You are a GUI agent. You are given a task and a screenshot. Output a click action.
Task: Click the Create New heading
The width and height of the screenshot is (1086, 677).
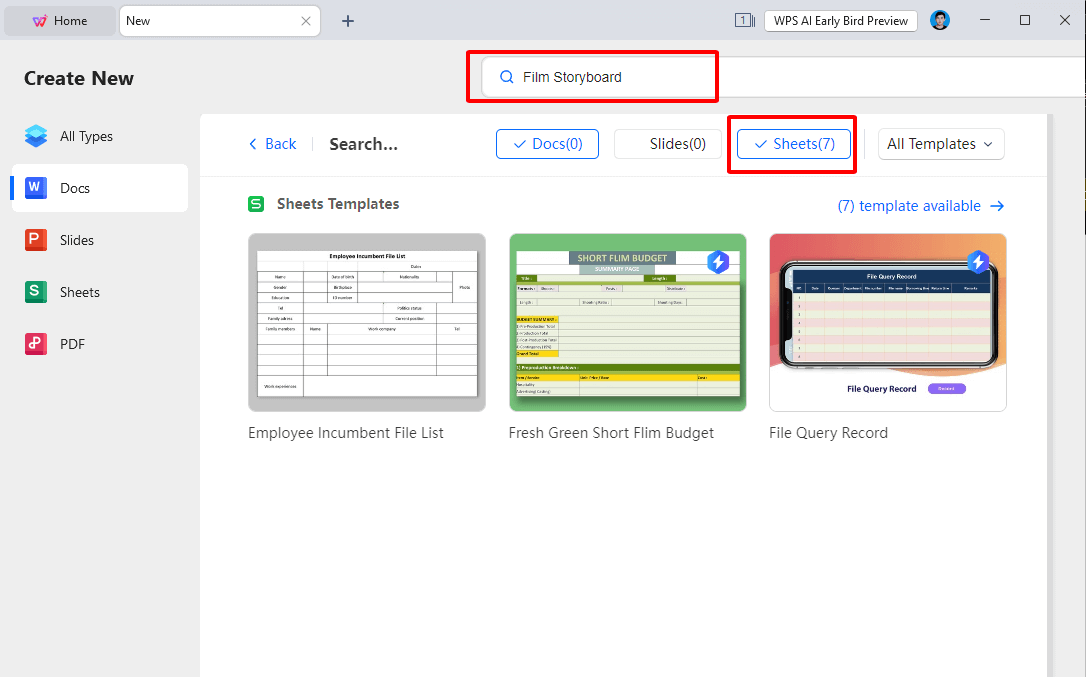(79, 78)
